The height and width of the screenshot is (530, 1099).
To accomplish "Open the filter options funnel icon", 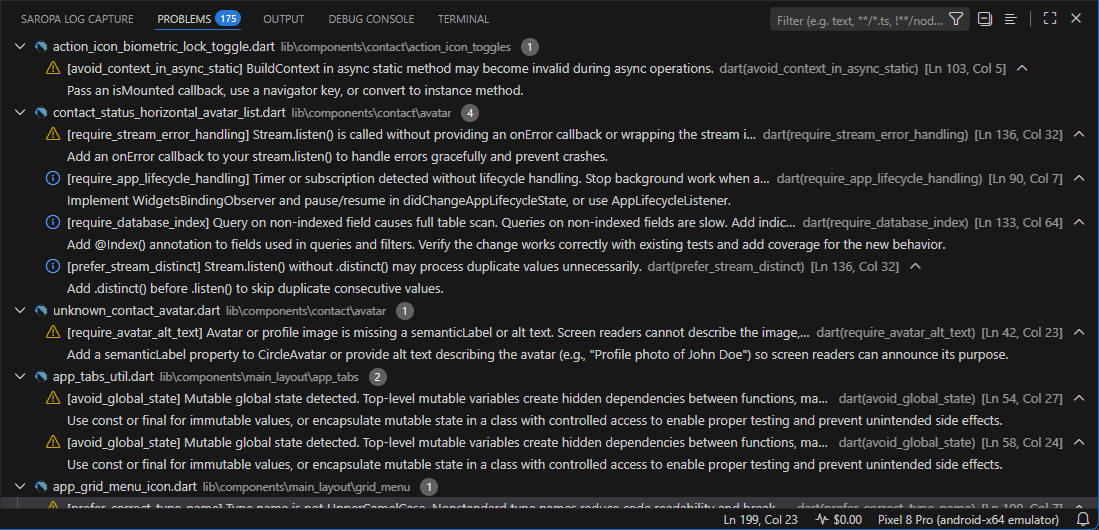I will click(956, 19).
